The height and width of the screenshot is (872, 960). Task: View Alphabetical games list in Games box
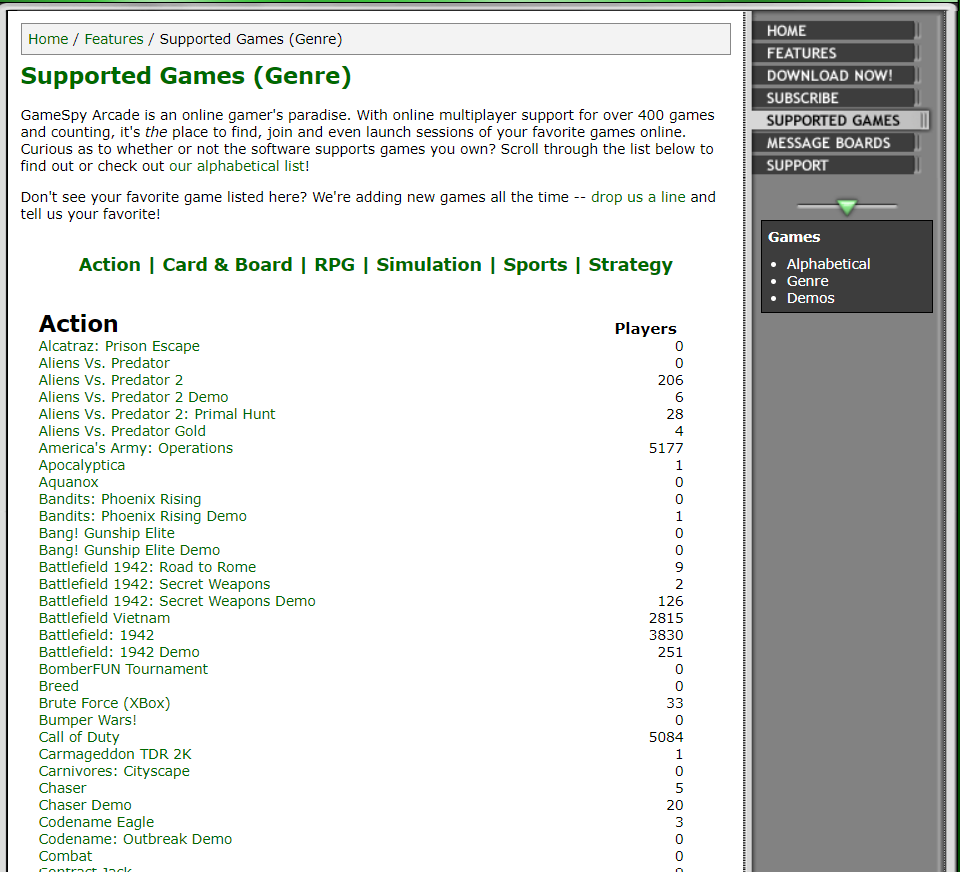(x=828, y=264)
